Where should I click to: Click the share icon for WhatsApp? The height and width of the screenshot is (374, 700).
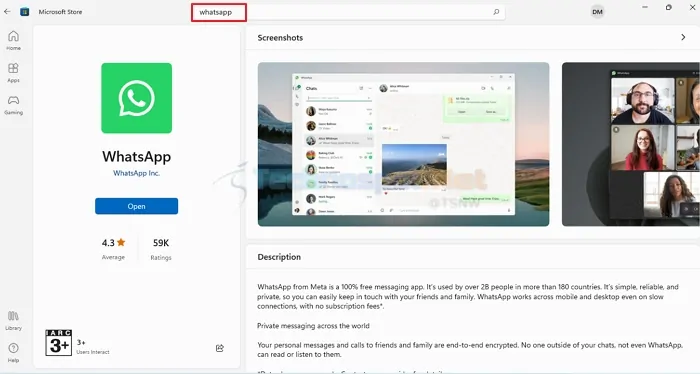click(x=220, y=348)
